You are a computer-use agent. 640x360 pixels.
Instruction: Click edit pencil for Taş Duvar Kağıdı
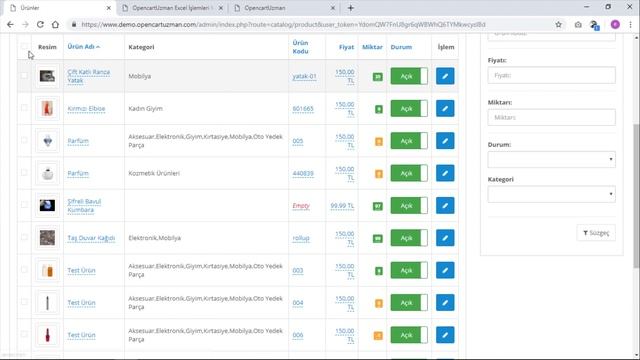click(445, 238)
